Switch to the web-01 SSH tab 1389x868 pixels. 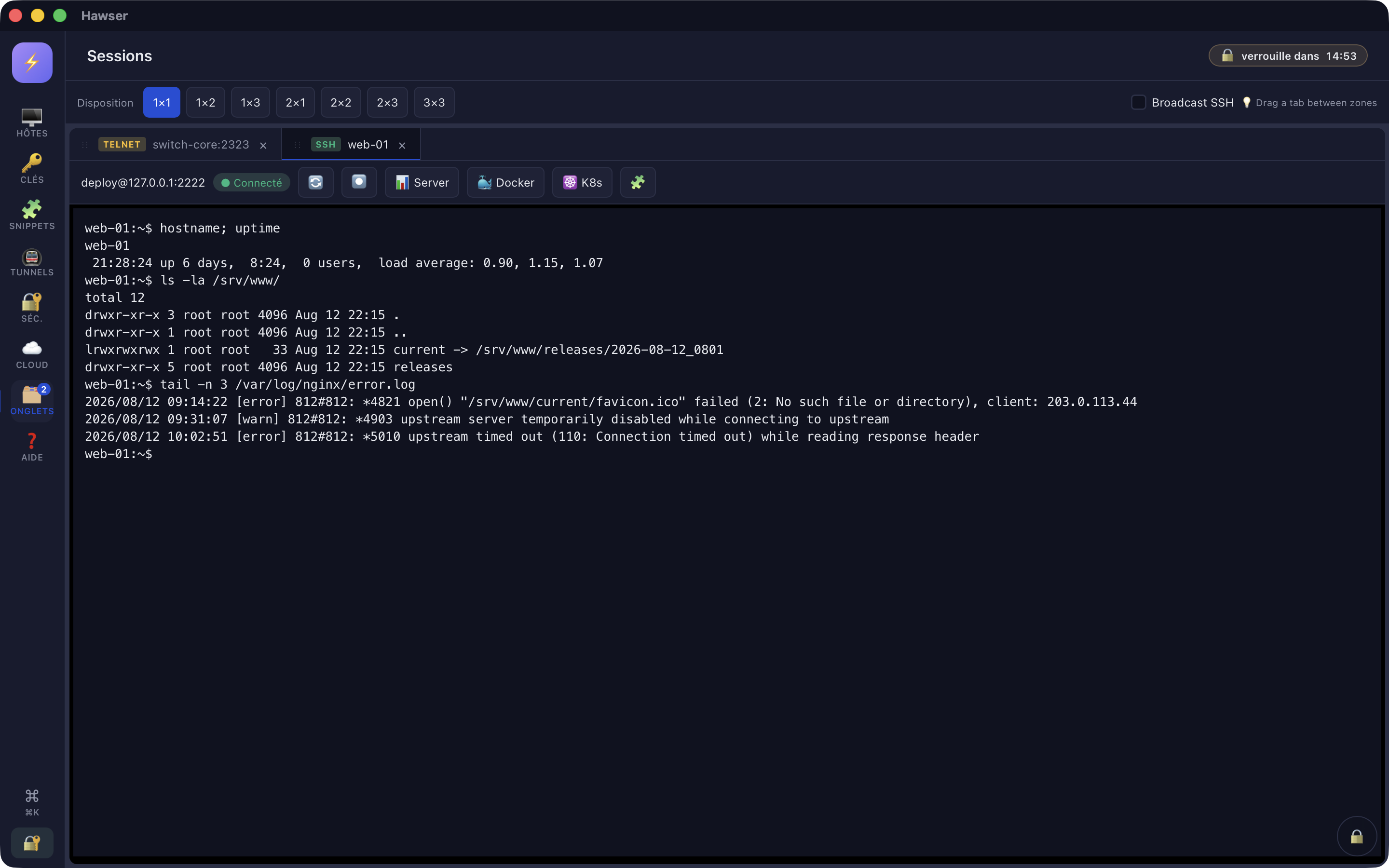point(350,145)
